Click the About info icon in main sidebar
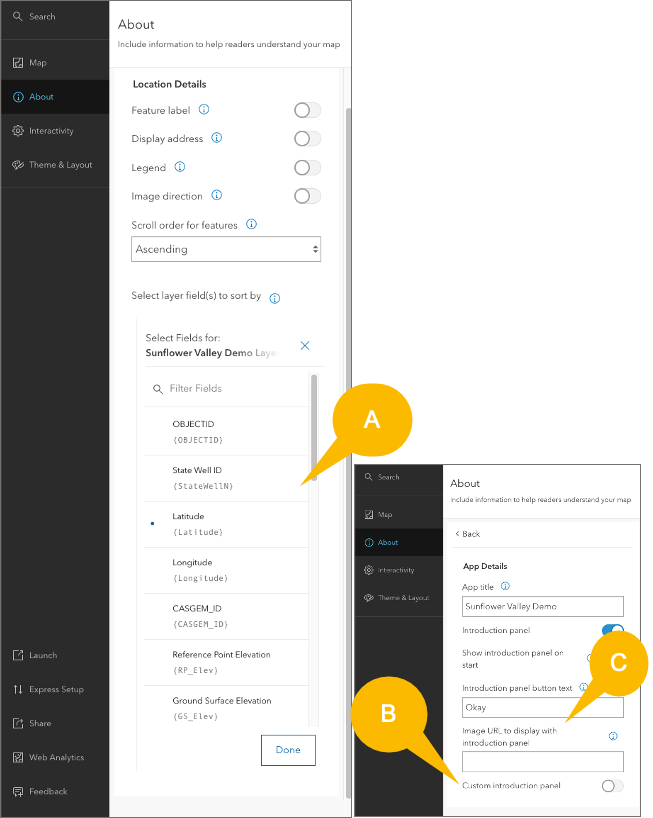The height and width of the screenshot is (818, 653). coord(18,97)
